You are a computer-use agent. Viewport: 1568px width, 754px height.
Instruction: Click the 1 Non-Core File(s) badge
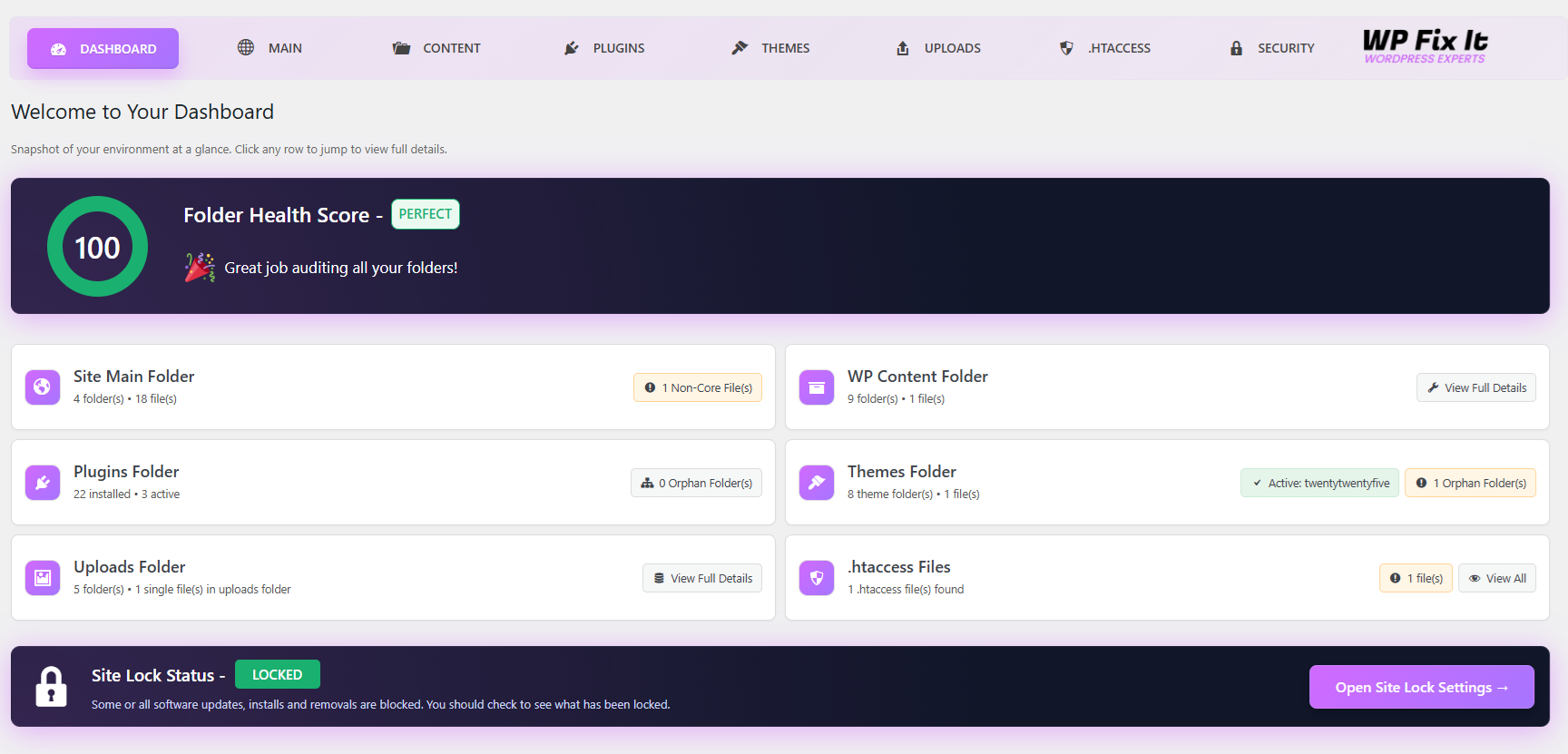[x=698, y=387]
